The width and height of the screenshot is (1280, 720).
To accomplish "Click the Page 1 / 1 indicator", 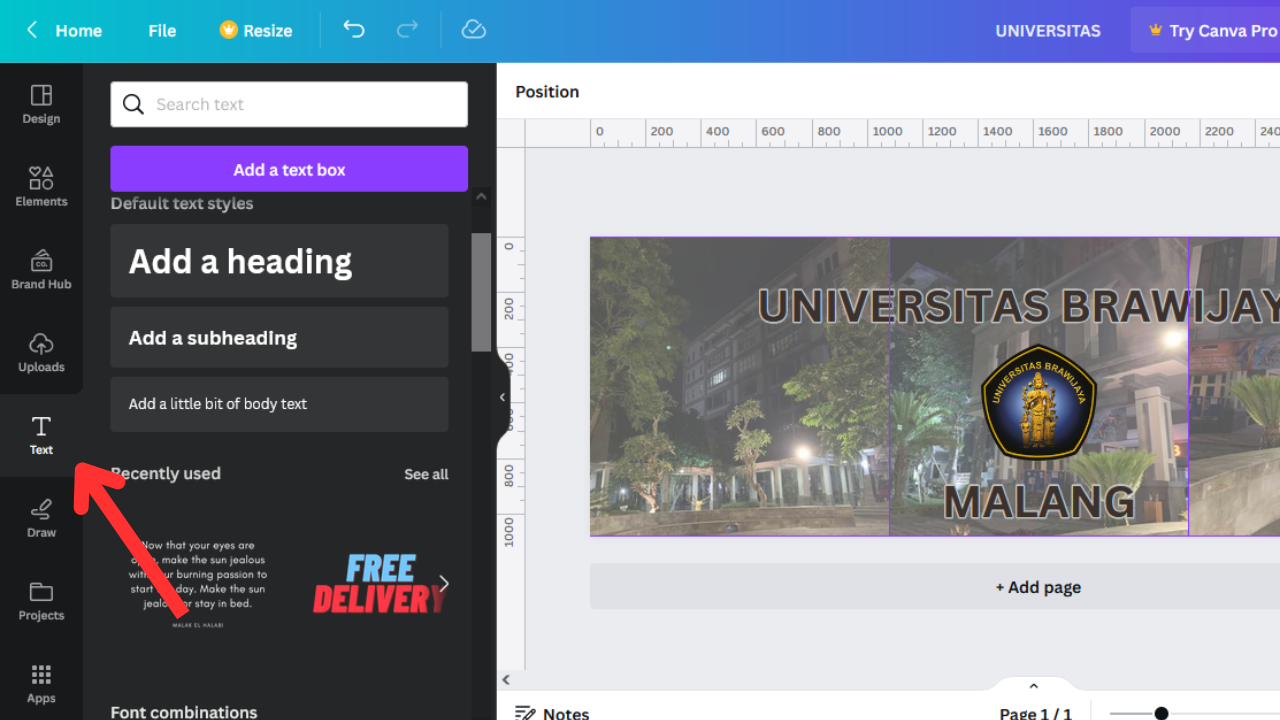I will (x=1036, y=713).
